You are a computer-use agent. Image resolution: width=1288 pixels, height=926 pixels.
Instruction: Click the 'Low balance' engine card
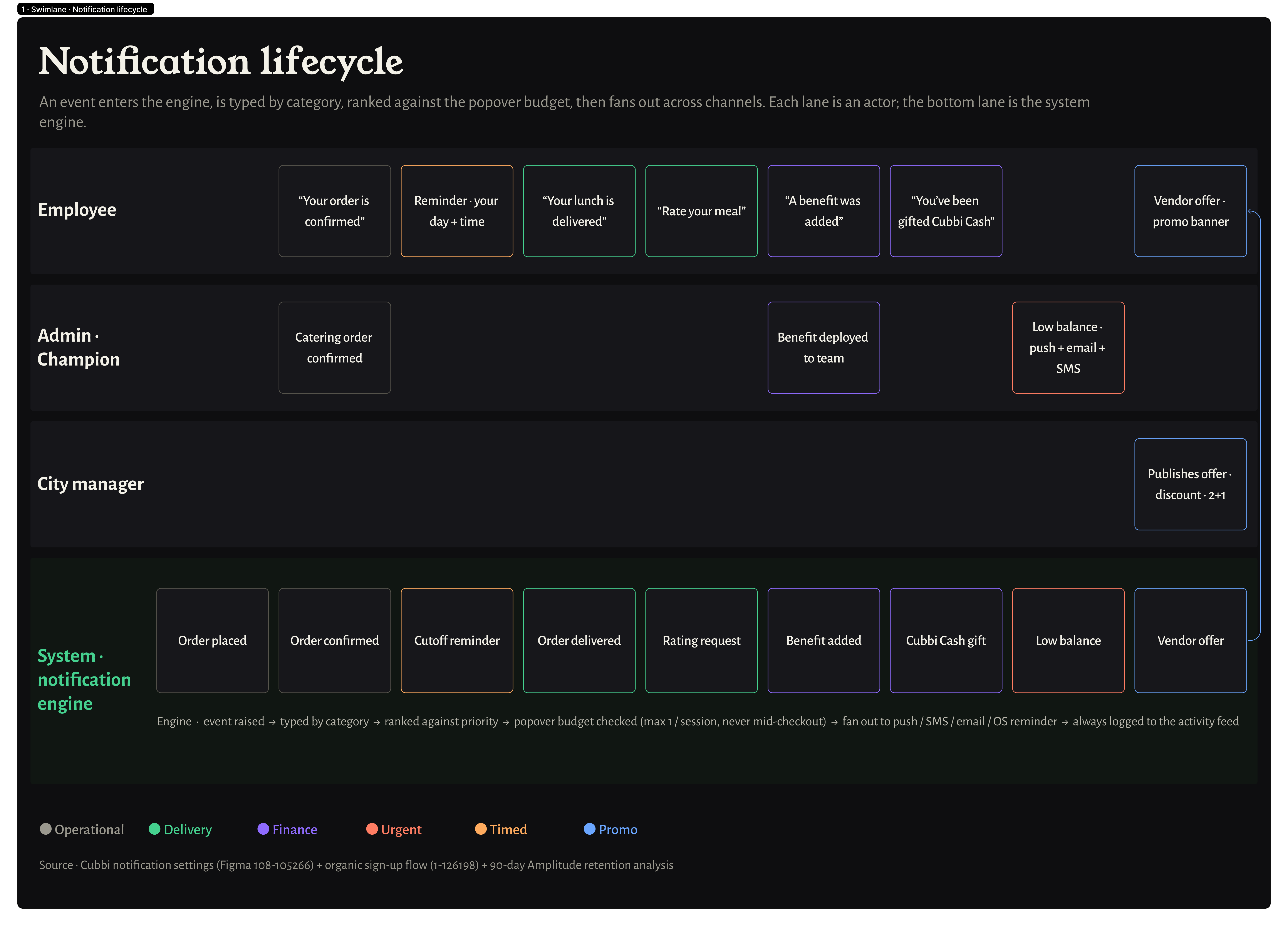[x=1068, y=640]
